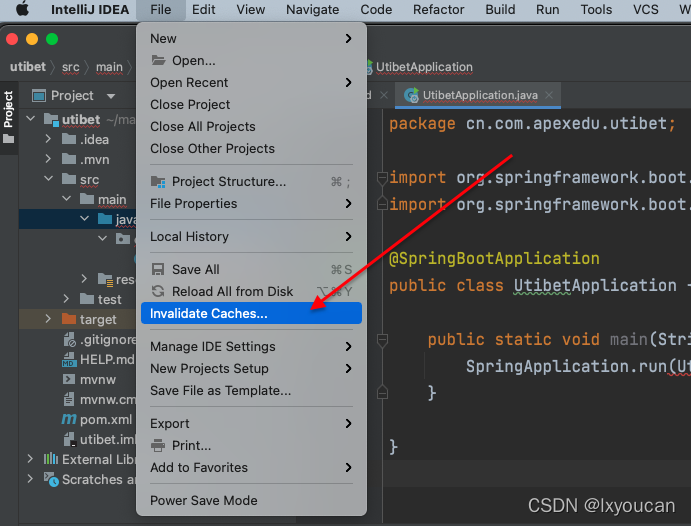Expand the Manage IDE Settings submenu
Viewport: 691px width, 526px height.
point(251,347)
